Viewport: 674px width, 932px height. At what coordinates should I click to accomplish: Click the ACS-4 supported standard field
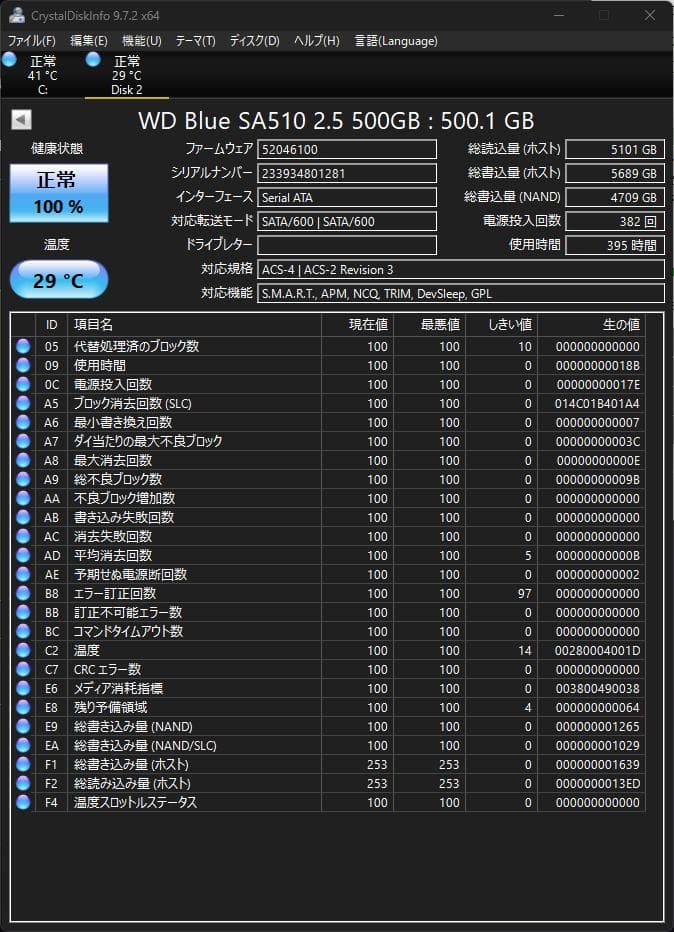click(x=461, y=269)
